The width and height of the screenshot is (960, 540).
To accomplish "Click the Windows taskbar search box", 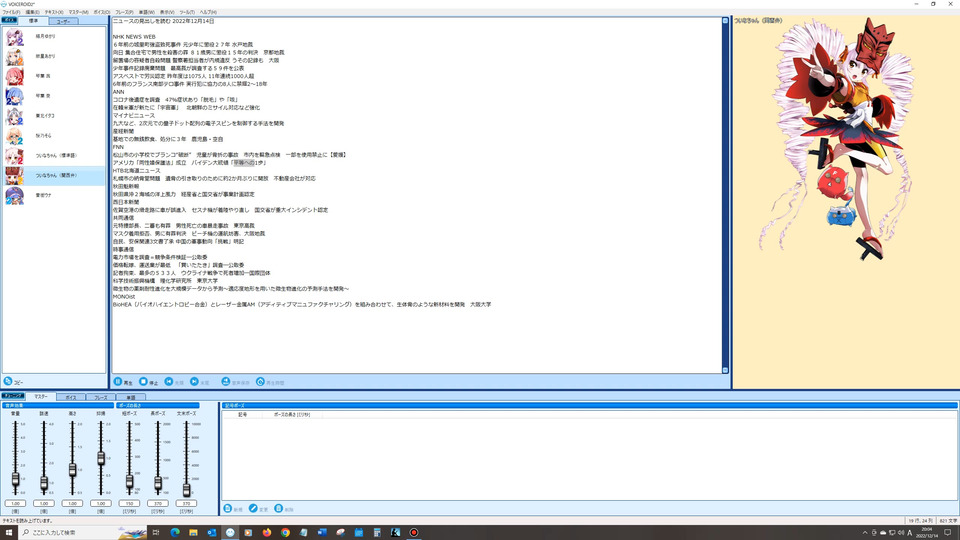I will point(83,532).
